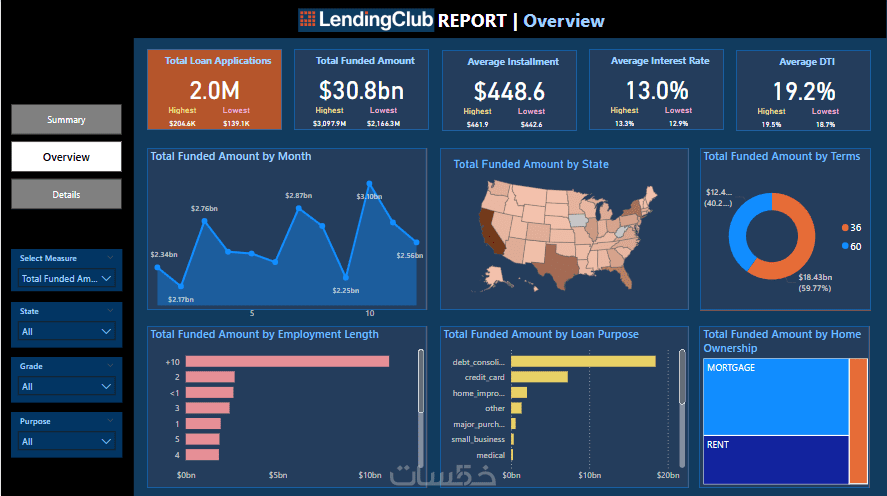The width and height of the screenshot is (887, 496).
Task: Go to the Details page
Action: [66, 194]
